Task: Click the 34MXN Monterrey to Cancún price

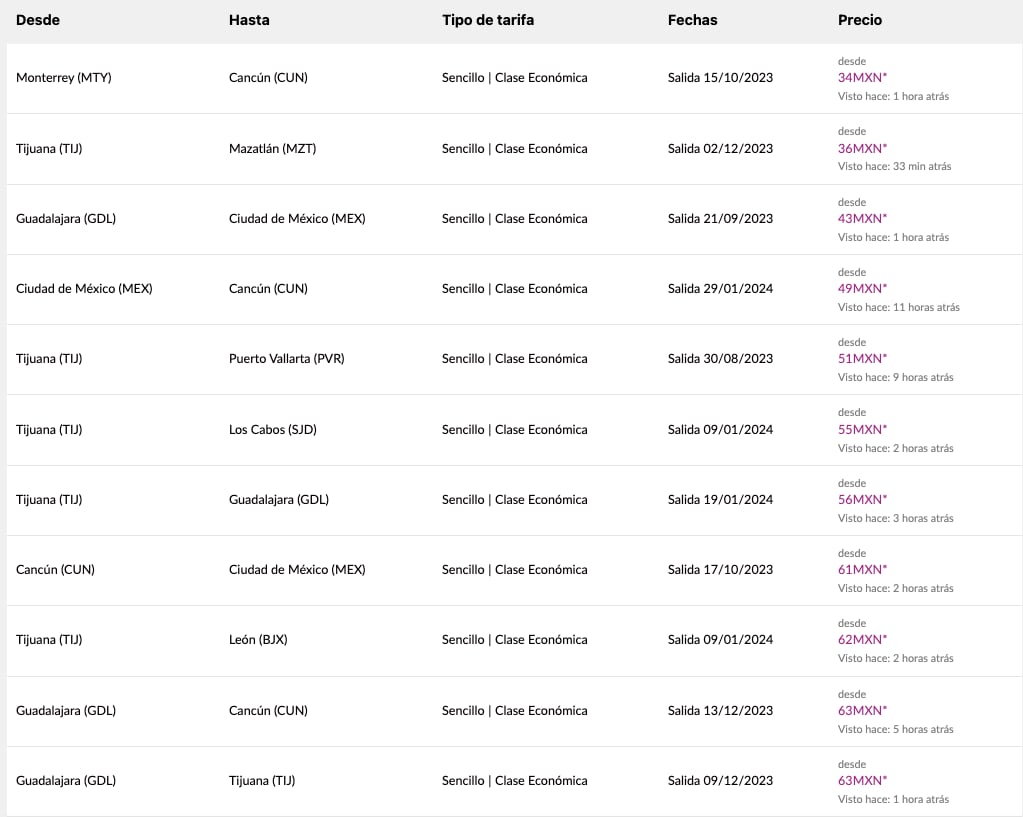Action: click(862, 77)
